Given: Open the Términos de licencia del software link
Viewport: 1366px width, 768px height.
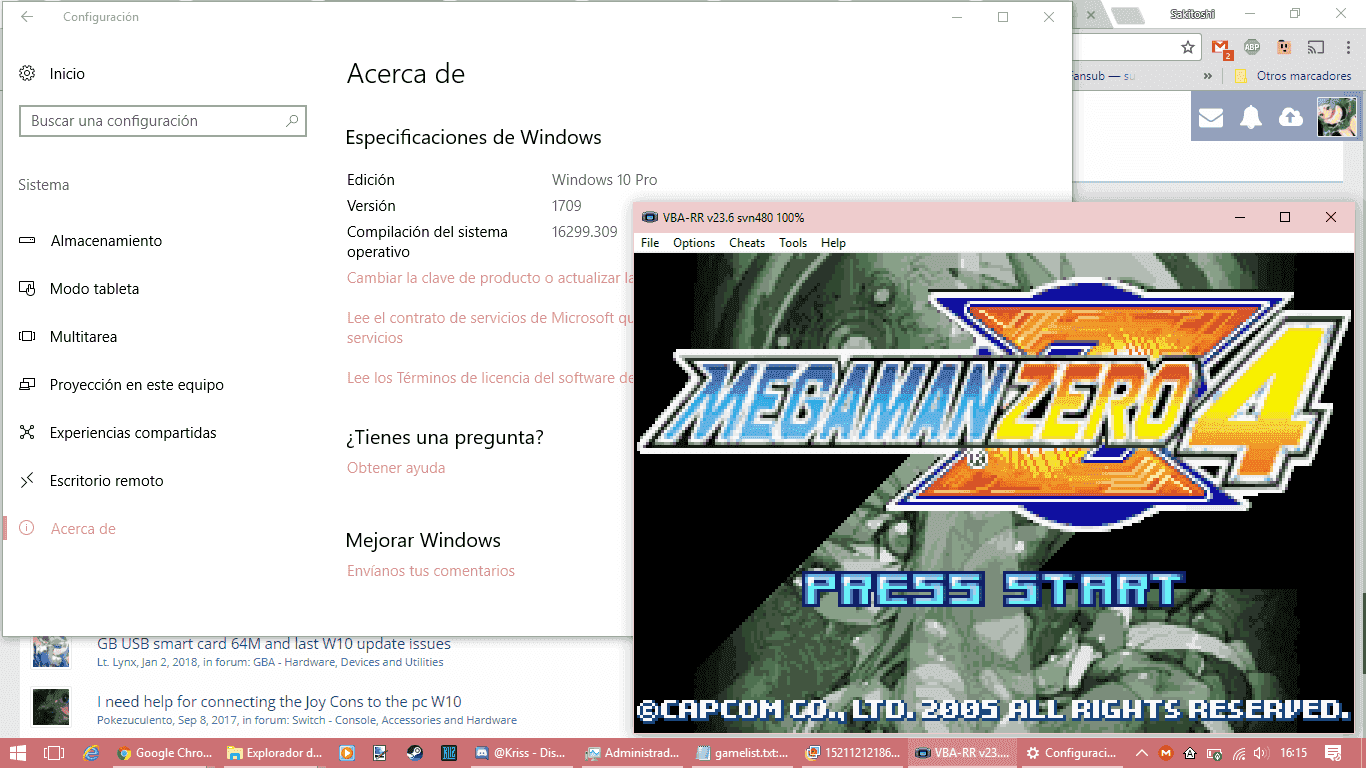Looking at the screenshot, I should pos(490,378).
